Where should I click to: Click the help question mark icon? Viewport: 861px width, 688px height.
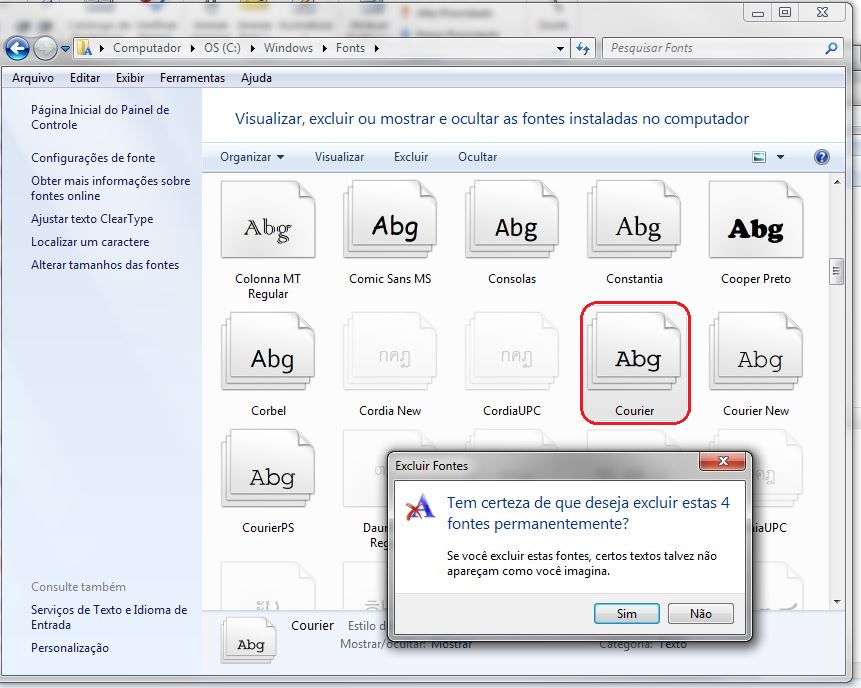[822, 157]
